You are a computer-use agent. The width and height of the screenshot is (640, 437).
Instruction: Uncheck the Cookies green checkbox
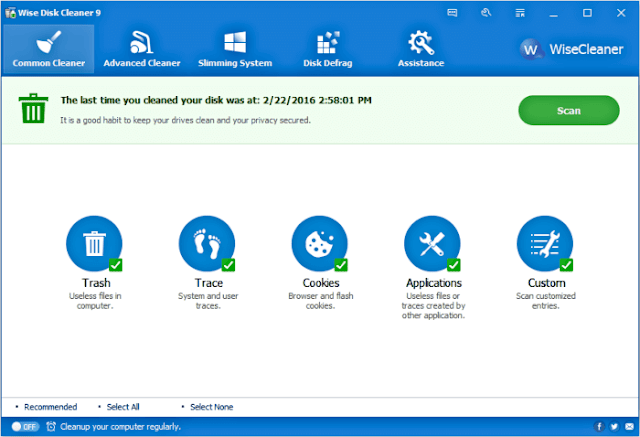click(x=341, y=265)
